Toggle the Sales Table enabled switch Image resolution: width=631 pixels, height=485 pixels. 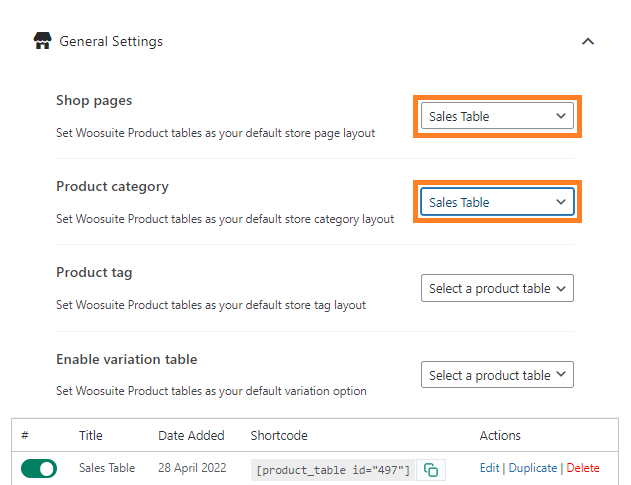point(39,468)
